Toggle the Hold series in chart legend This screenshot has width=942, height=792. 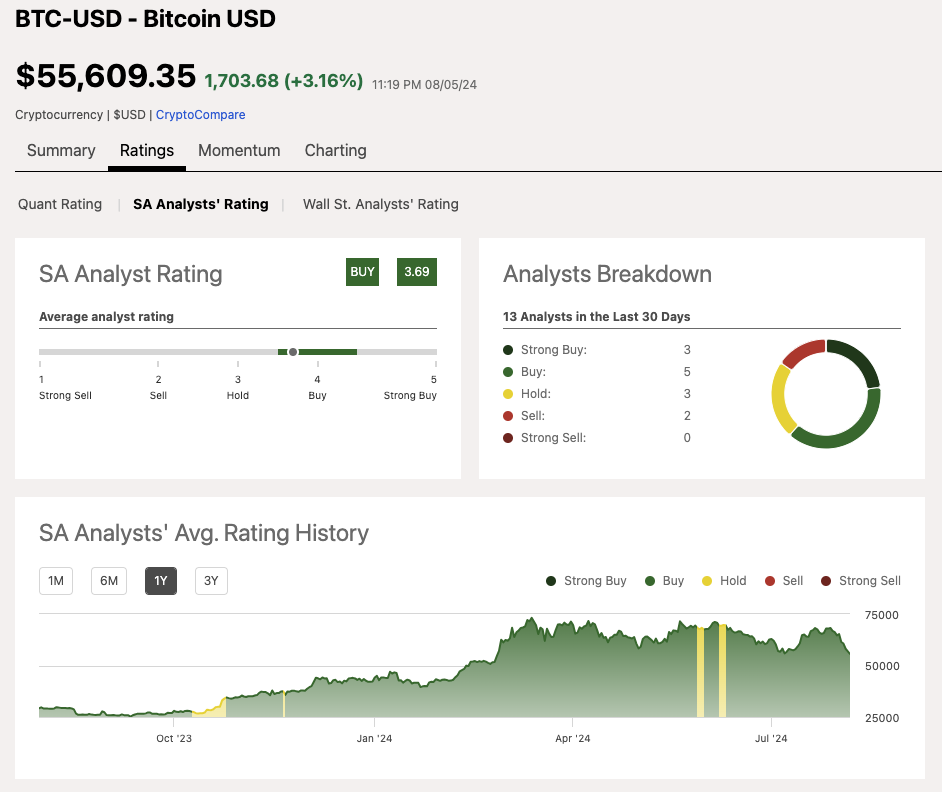tap(707, 581)
